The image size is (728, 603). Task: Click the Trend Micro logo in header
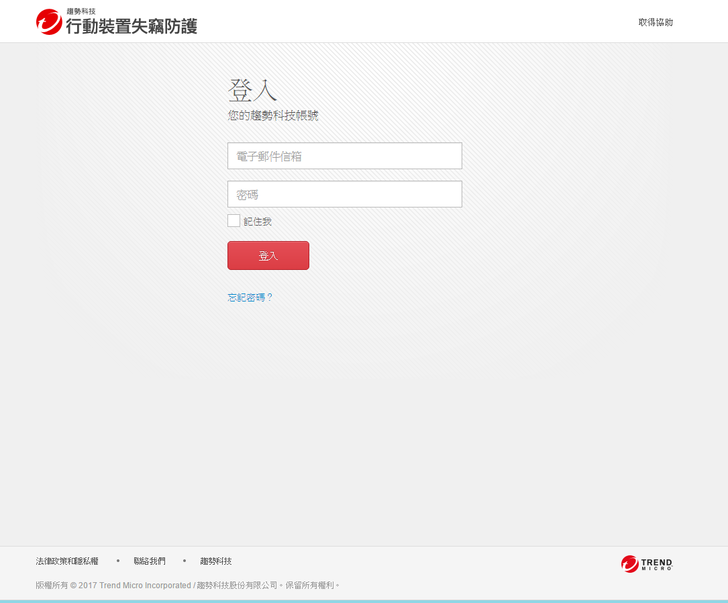pyautogui.click(x=49, y=22)
